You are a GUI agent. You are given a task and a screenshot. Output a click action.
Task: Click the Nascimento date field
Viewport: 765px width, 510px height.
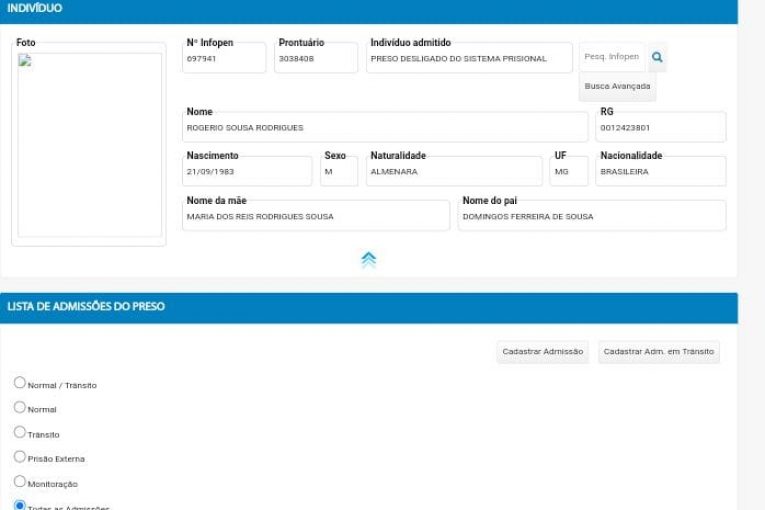coord(247,172)
